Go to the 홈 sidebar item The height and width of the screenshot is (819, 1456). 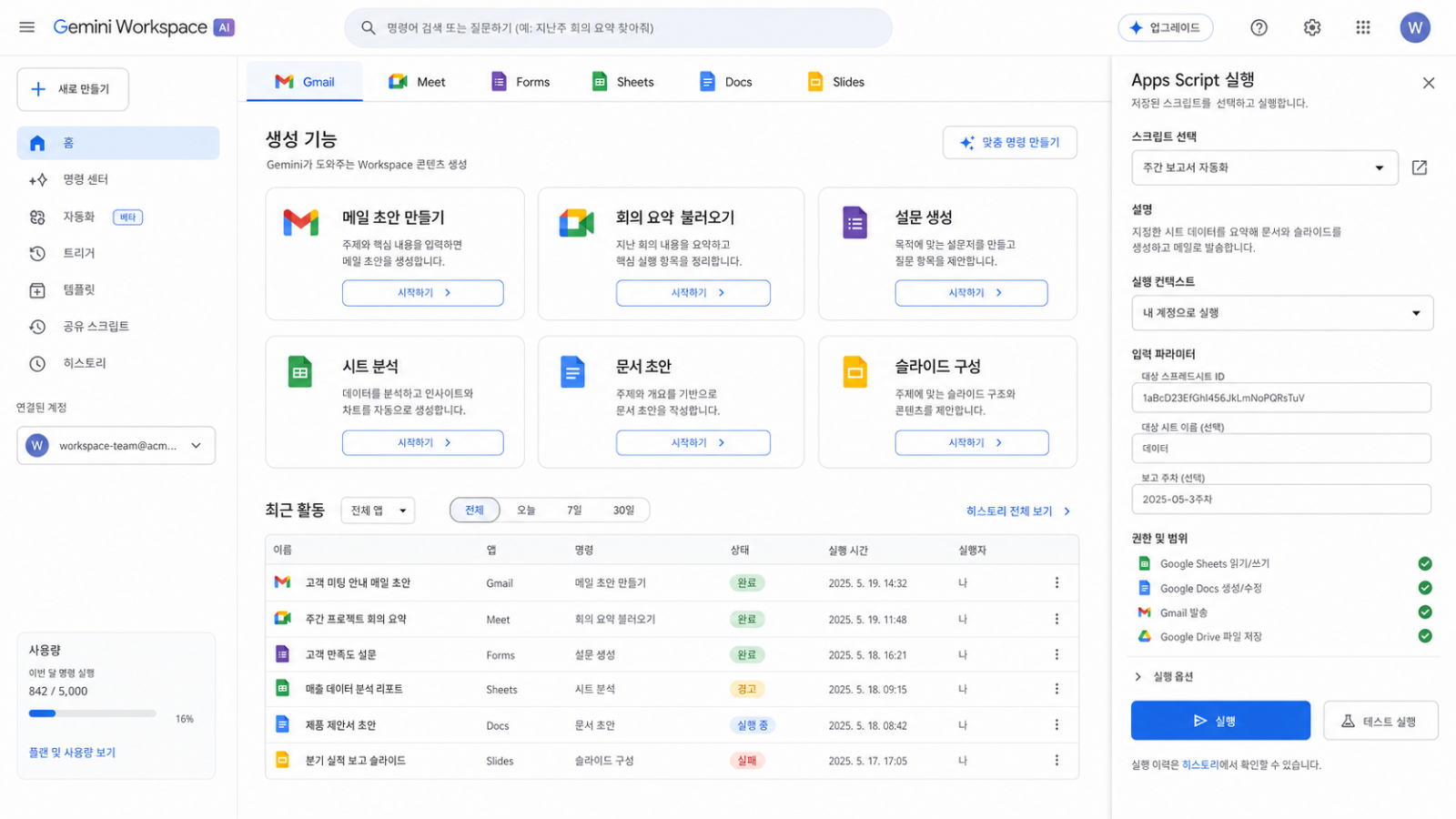tap(118, 143)
